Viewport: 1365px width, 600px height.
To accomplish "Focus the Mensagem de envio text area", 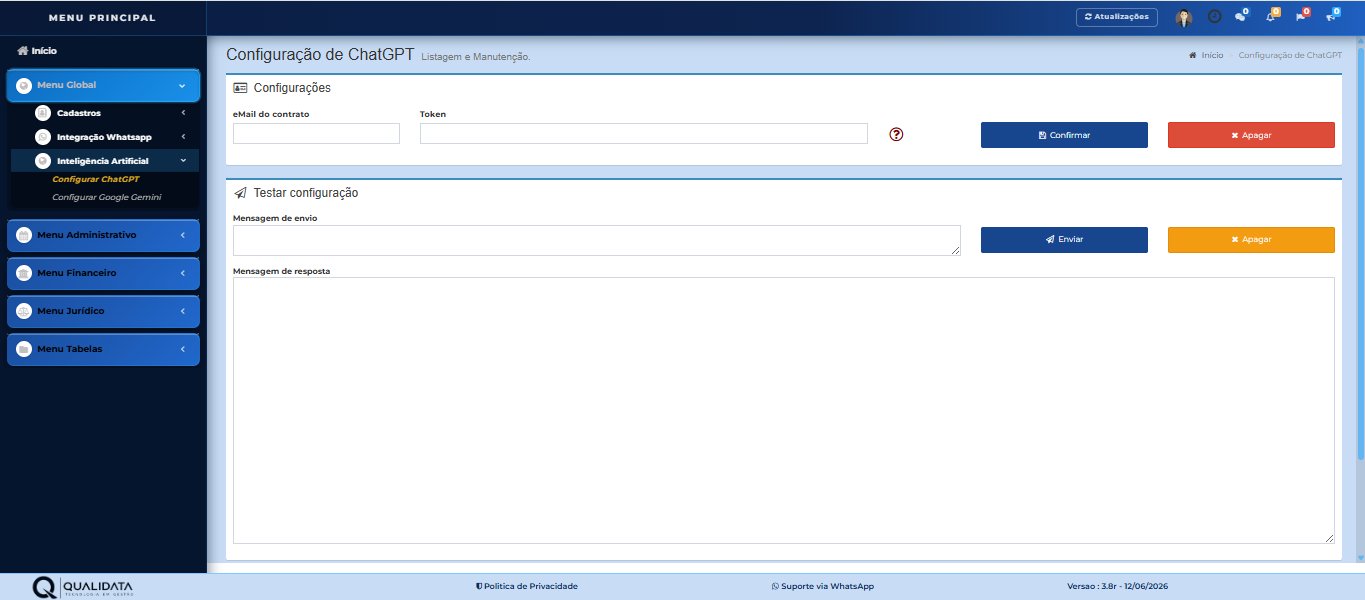I will pyautogui.click(x=597, y=240).
